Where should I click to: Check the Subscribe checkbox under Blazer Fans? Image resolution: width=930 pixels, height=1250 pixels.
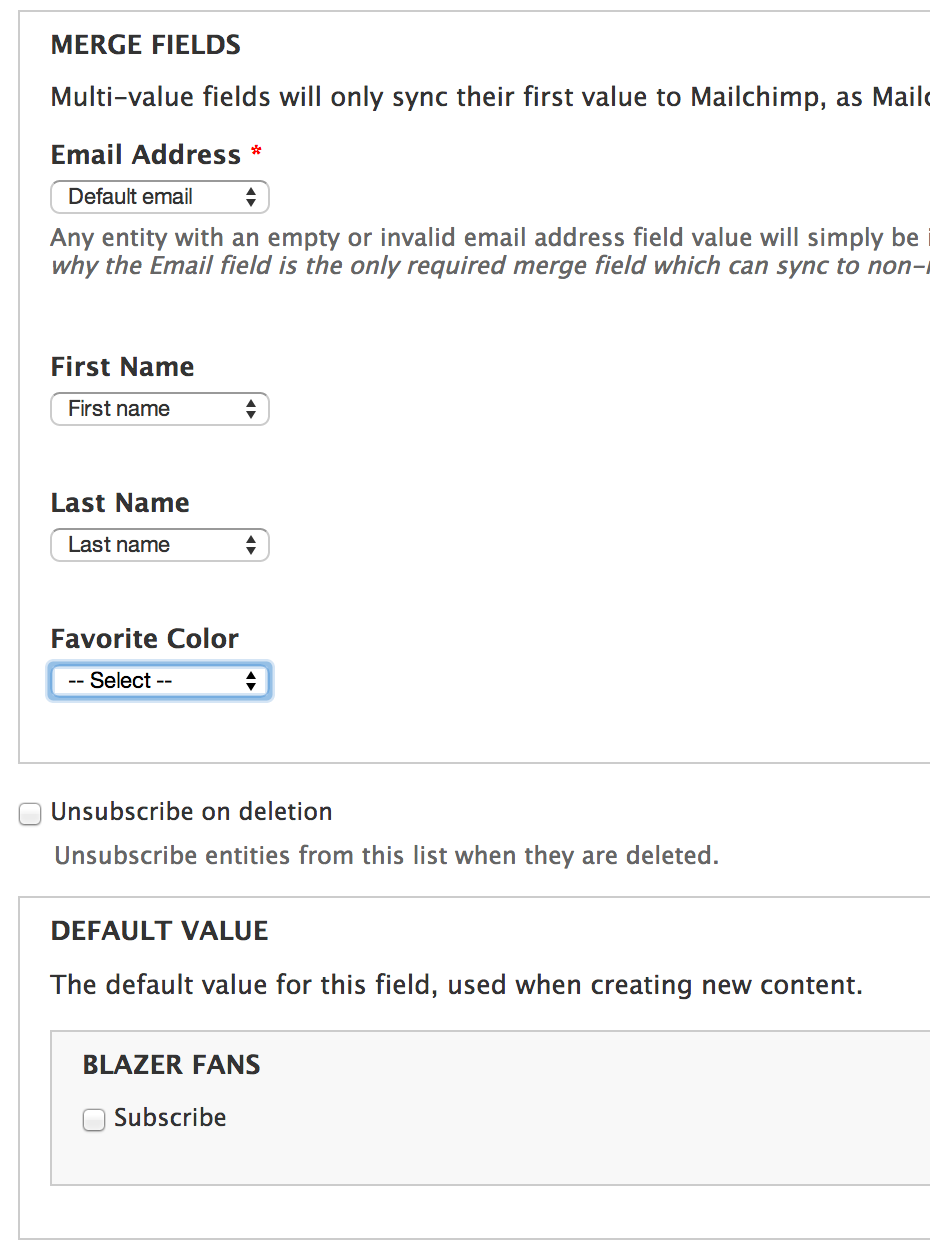(x=94, y=1120)
